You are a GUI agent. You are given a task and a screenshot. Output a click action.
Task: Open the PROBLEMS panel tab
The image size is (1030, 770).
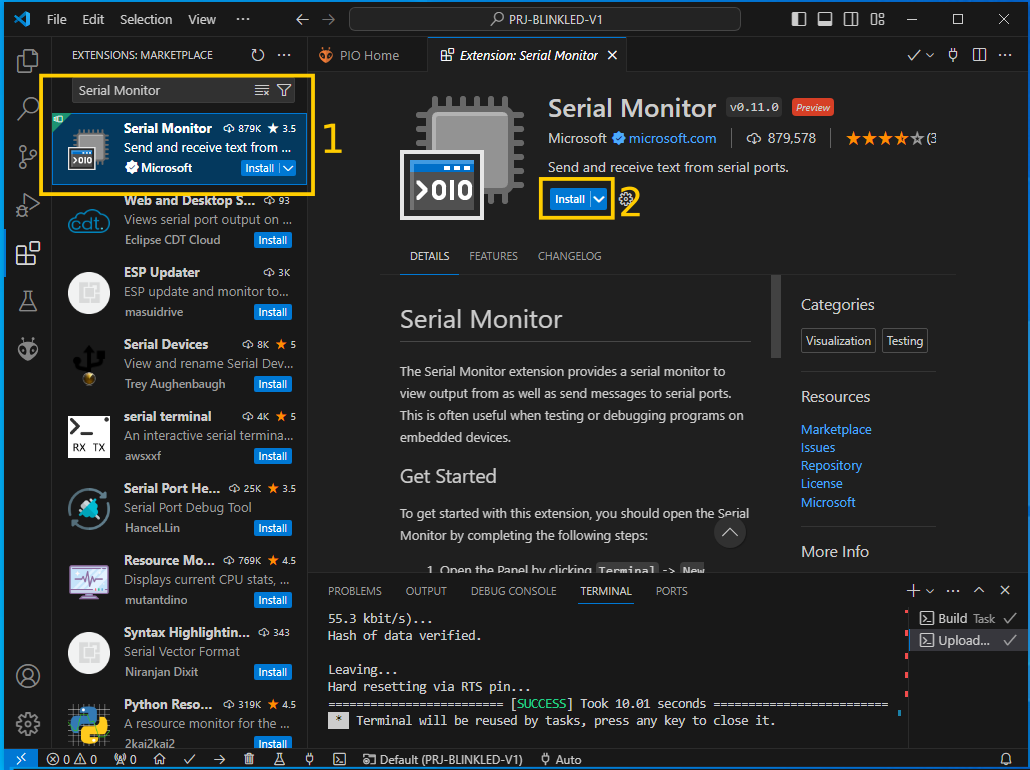355,591
